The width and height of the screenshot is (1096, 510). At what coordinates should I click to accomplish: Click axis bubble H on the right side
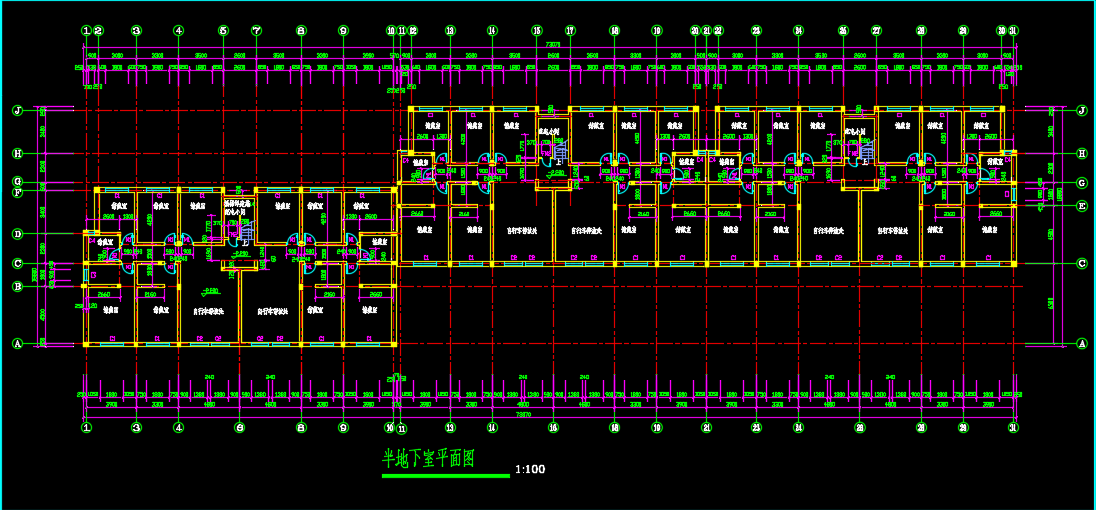click(x=1081, y=153)
